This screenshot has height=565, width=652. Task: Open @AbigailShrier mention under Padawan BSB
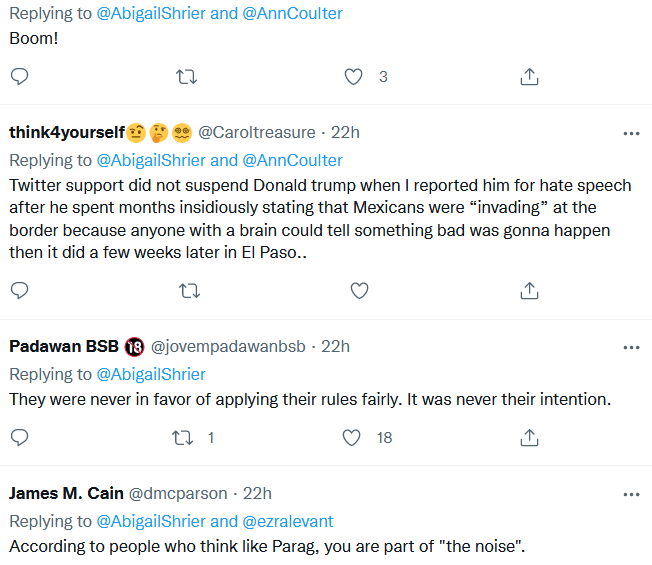pos(151,374)
